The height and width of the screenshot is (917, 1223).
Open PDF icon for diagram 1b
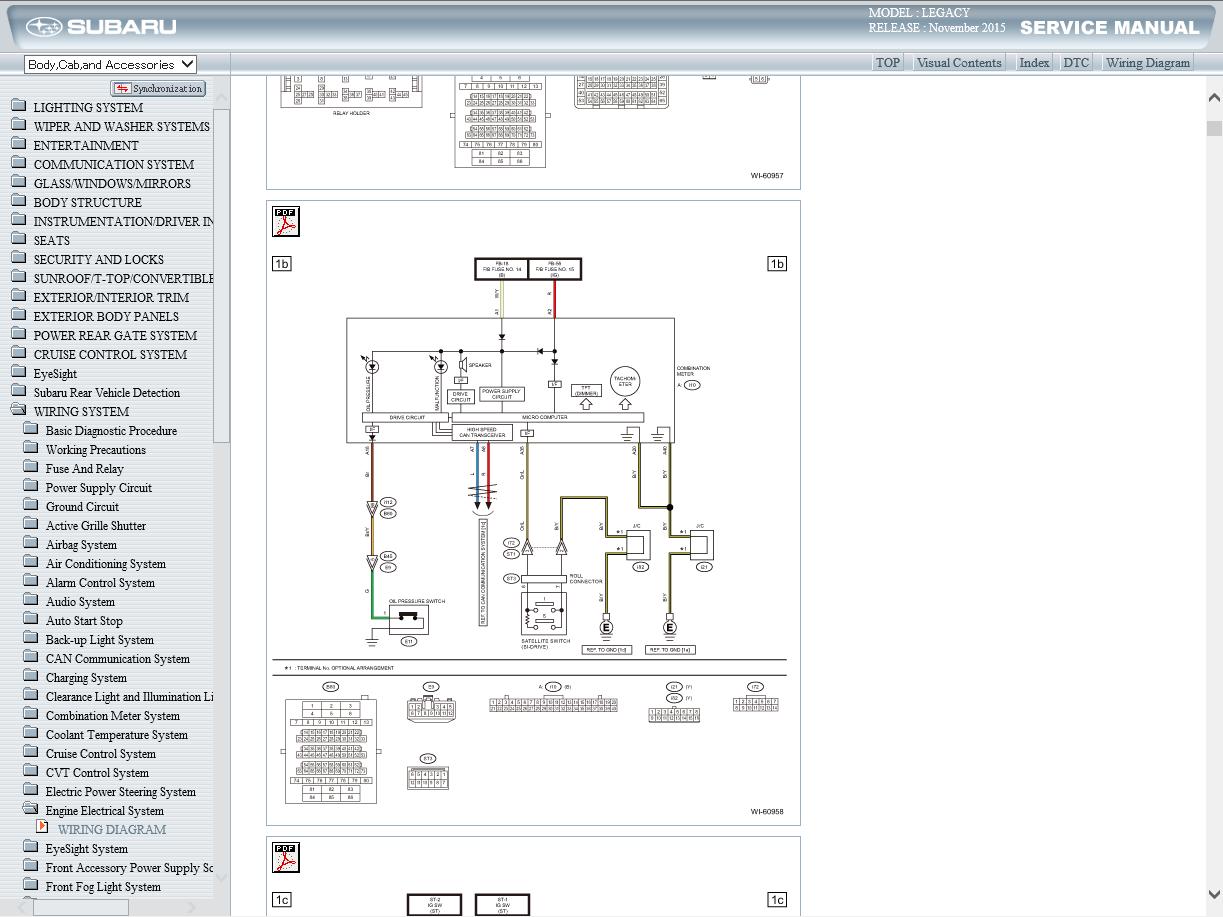click(x=286, y=221)
